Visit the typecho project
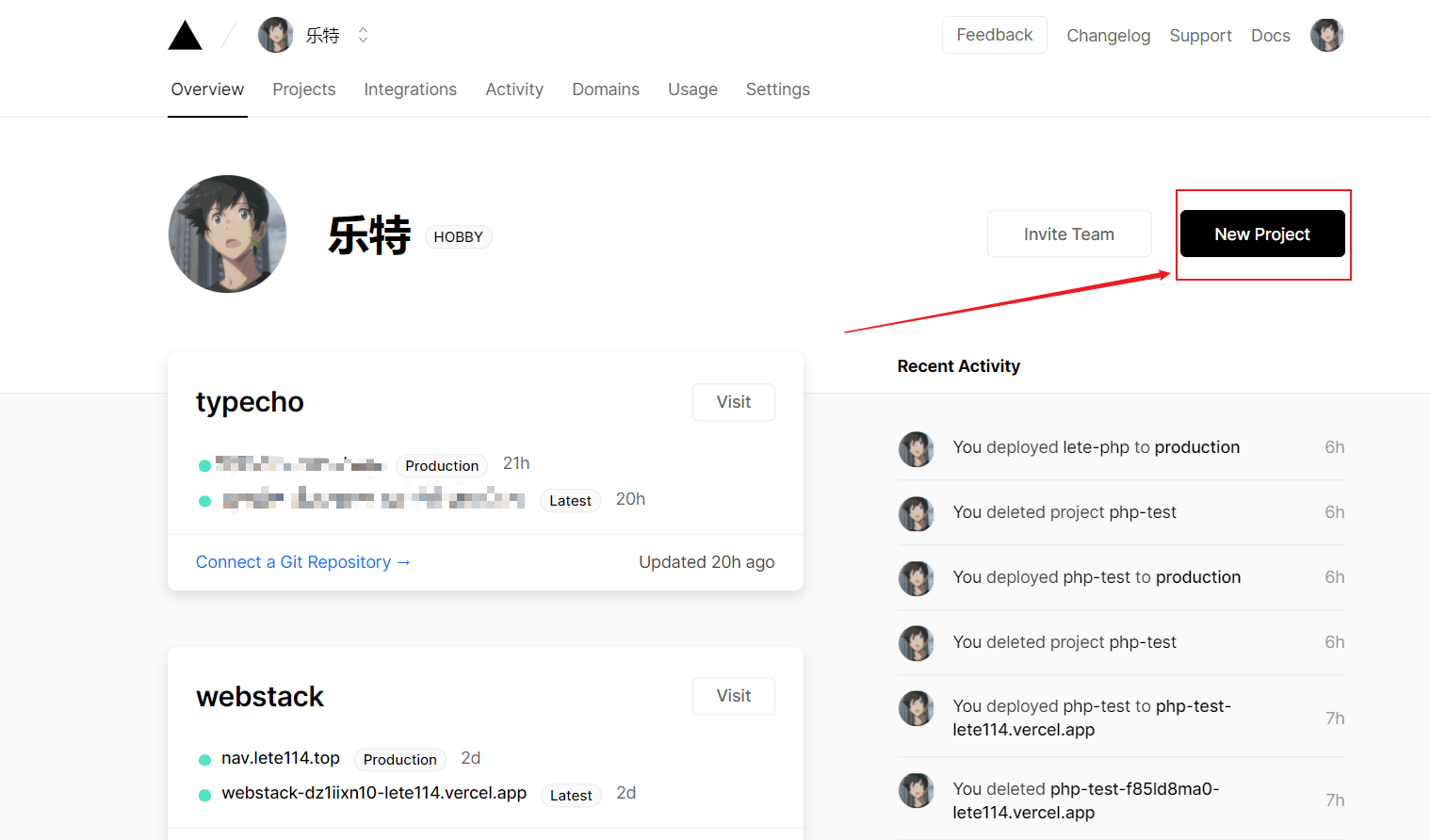1430x840 pixels. pos(733,402)
